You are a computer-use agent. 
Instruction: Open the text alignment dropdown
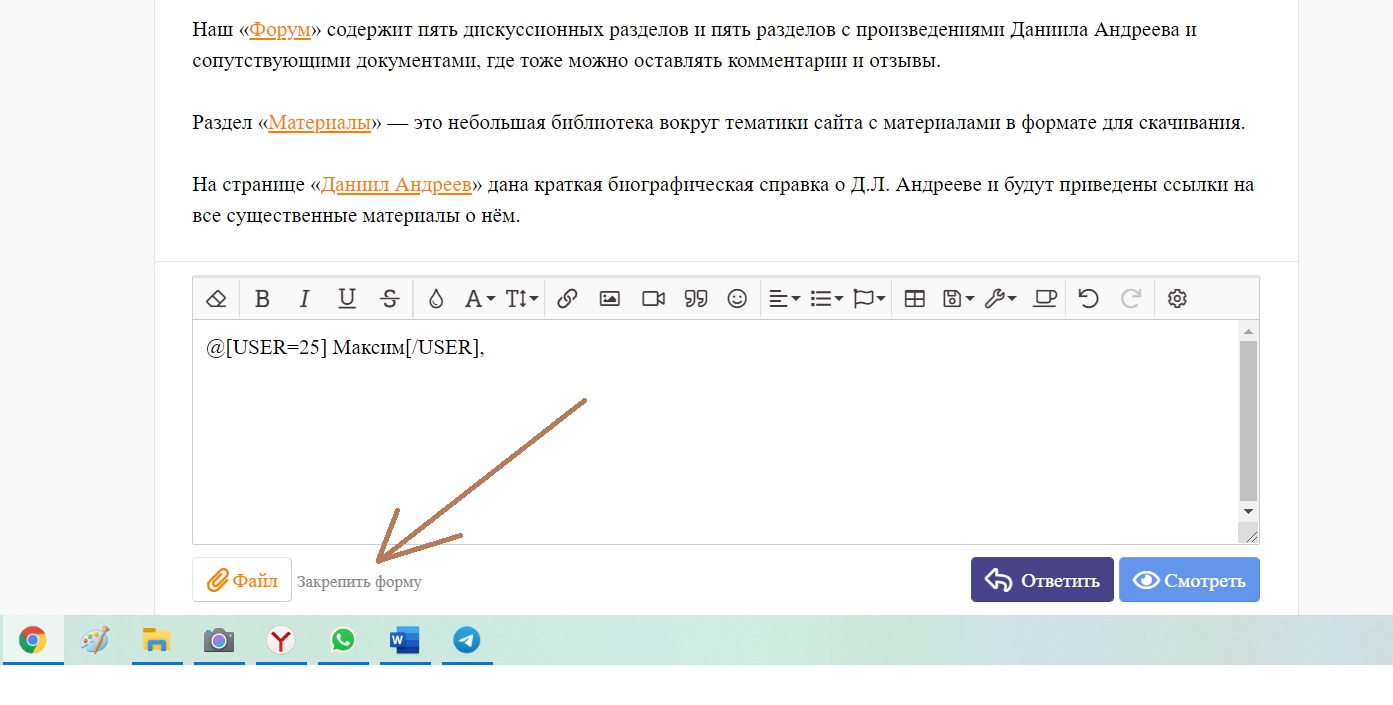click(784, 298)
